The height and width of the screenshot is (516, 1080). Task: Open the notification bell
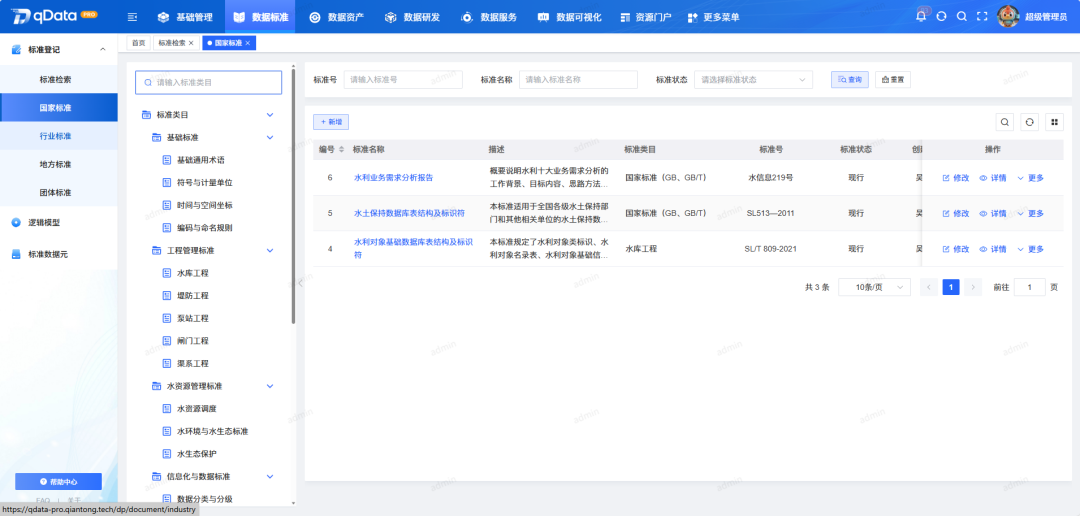tap(921, 17)
